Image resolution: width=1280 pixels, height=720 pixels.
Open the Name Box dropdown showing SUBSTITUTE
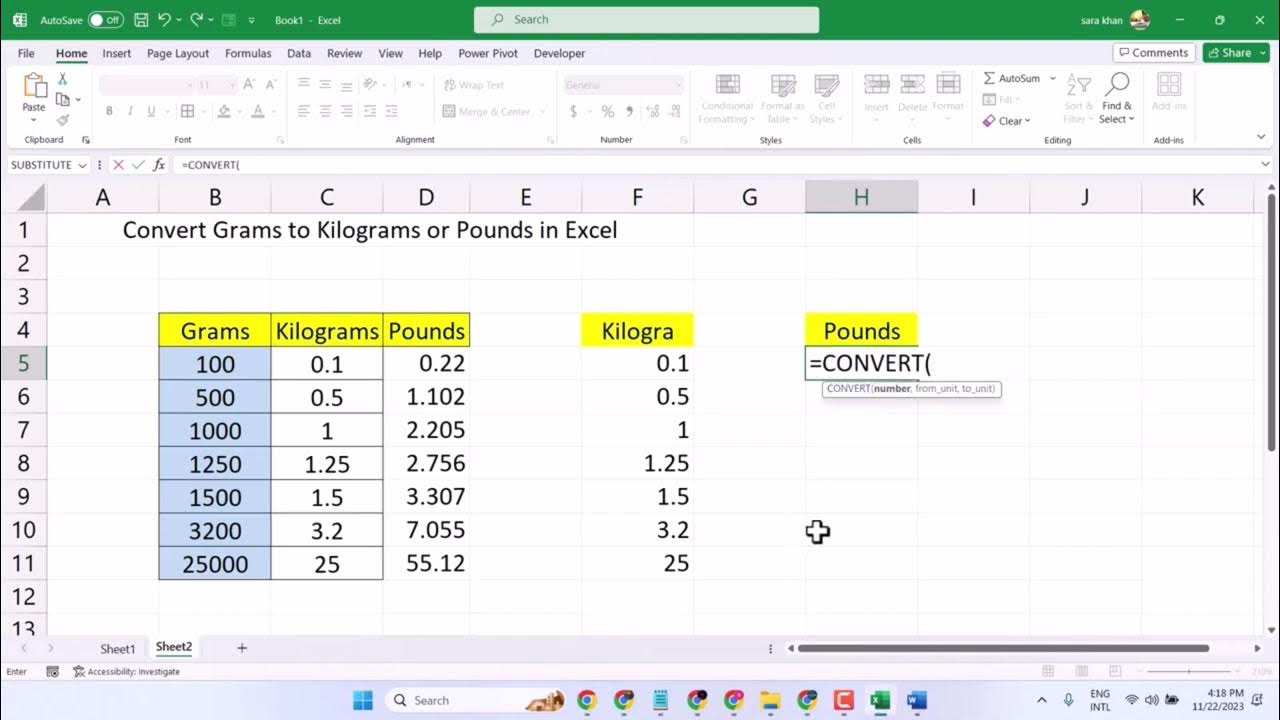[x=82, y=165]
